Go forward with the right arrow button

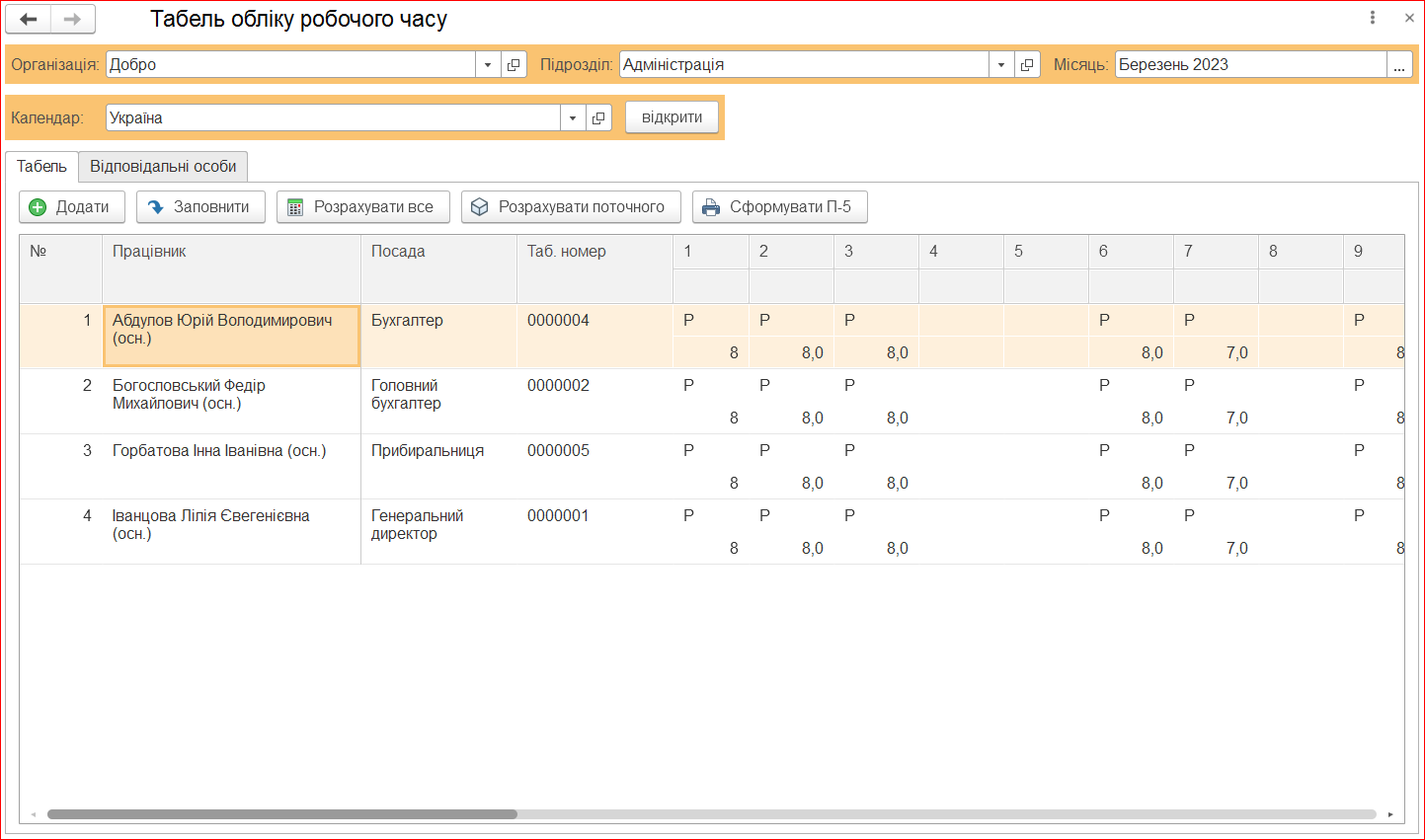point(72,19)
